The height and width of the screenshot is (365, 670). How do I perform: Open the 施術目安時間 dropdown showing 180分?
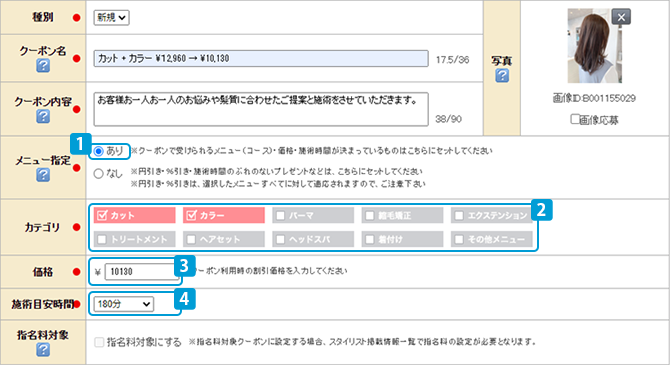(x=123, y=304)
